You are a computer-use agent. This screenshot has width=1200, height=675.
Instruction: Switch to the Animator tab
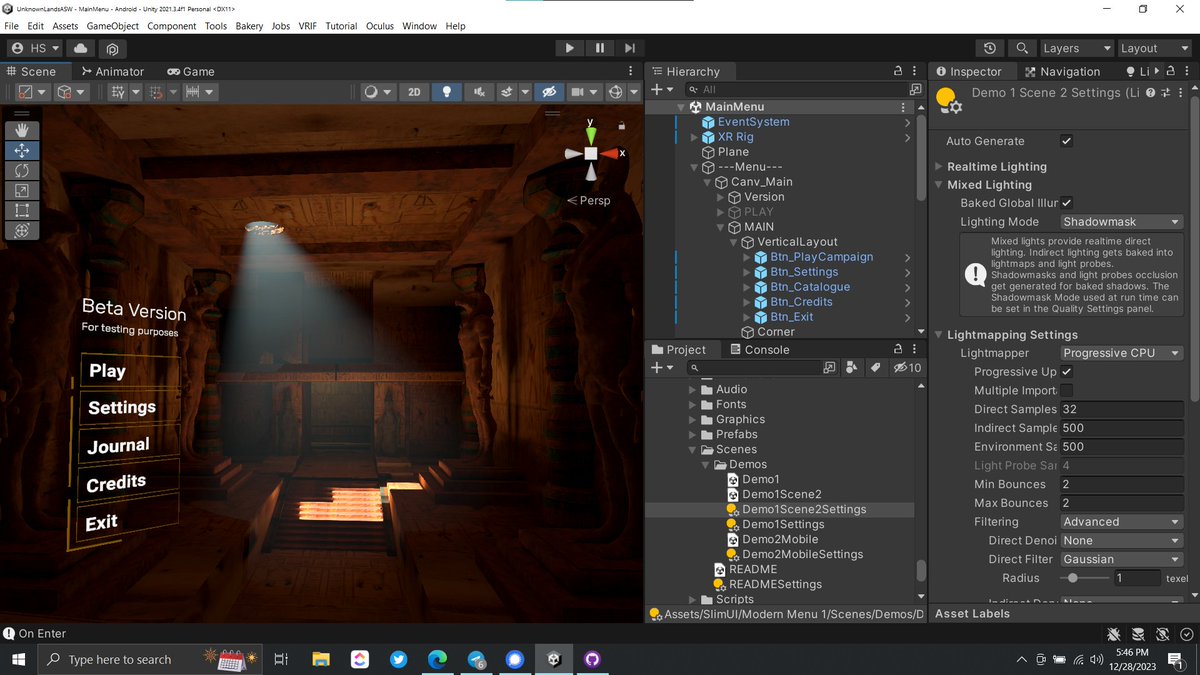[x=111, y=72]
